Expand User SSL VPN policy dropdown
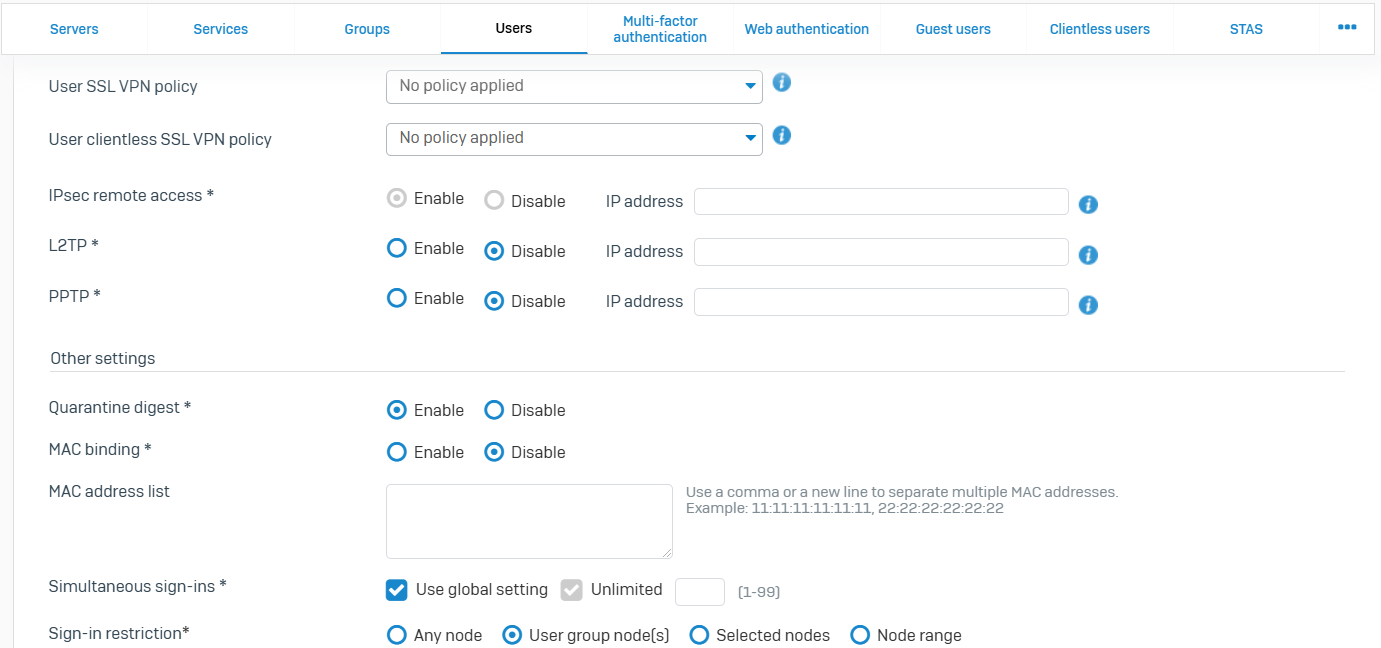The image size is (1381, 648). [x=574, y=87]
